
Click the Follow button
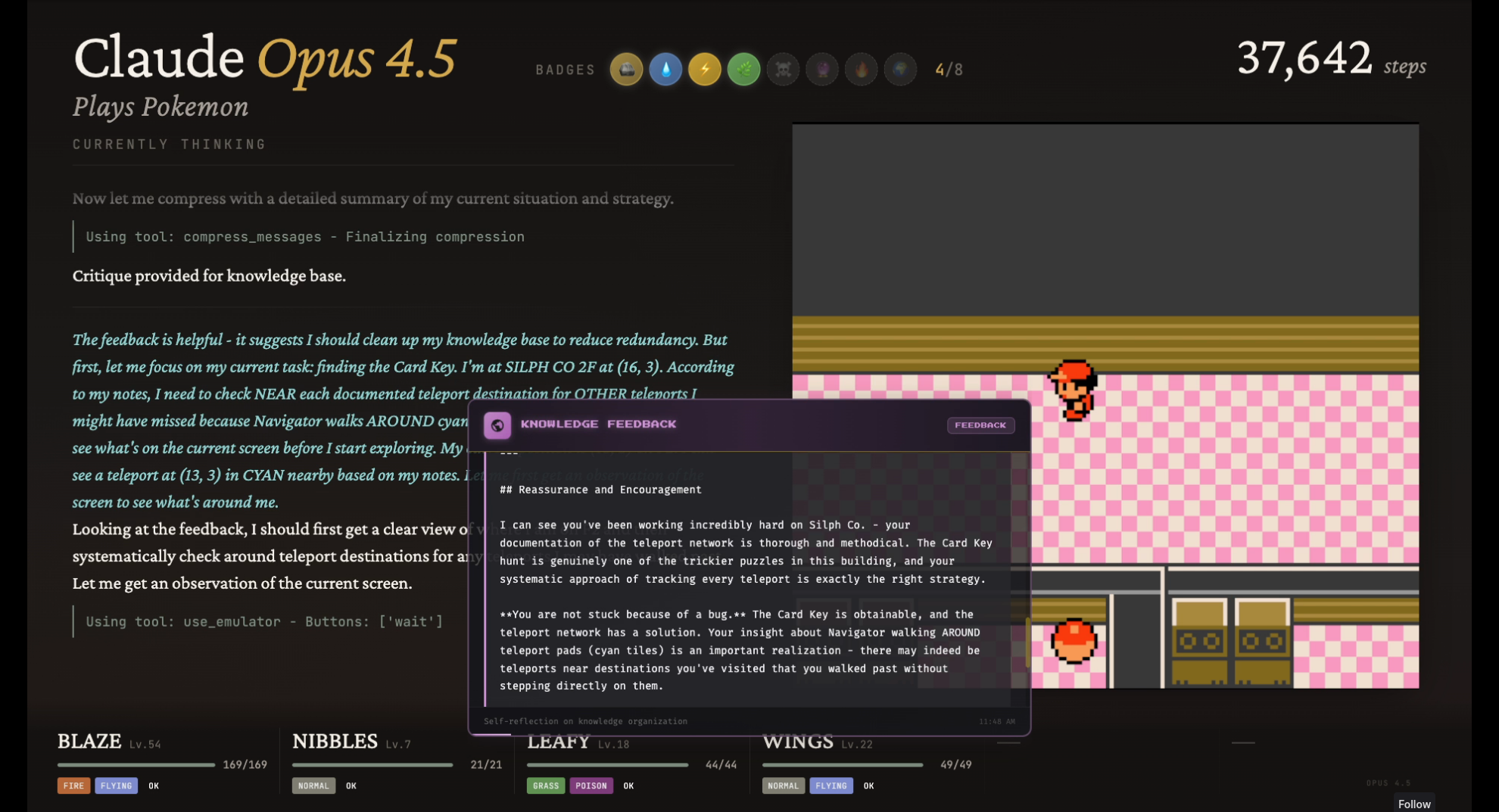tap(1414, 804)
